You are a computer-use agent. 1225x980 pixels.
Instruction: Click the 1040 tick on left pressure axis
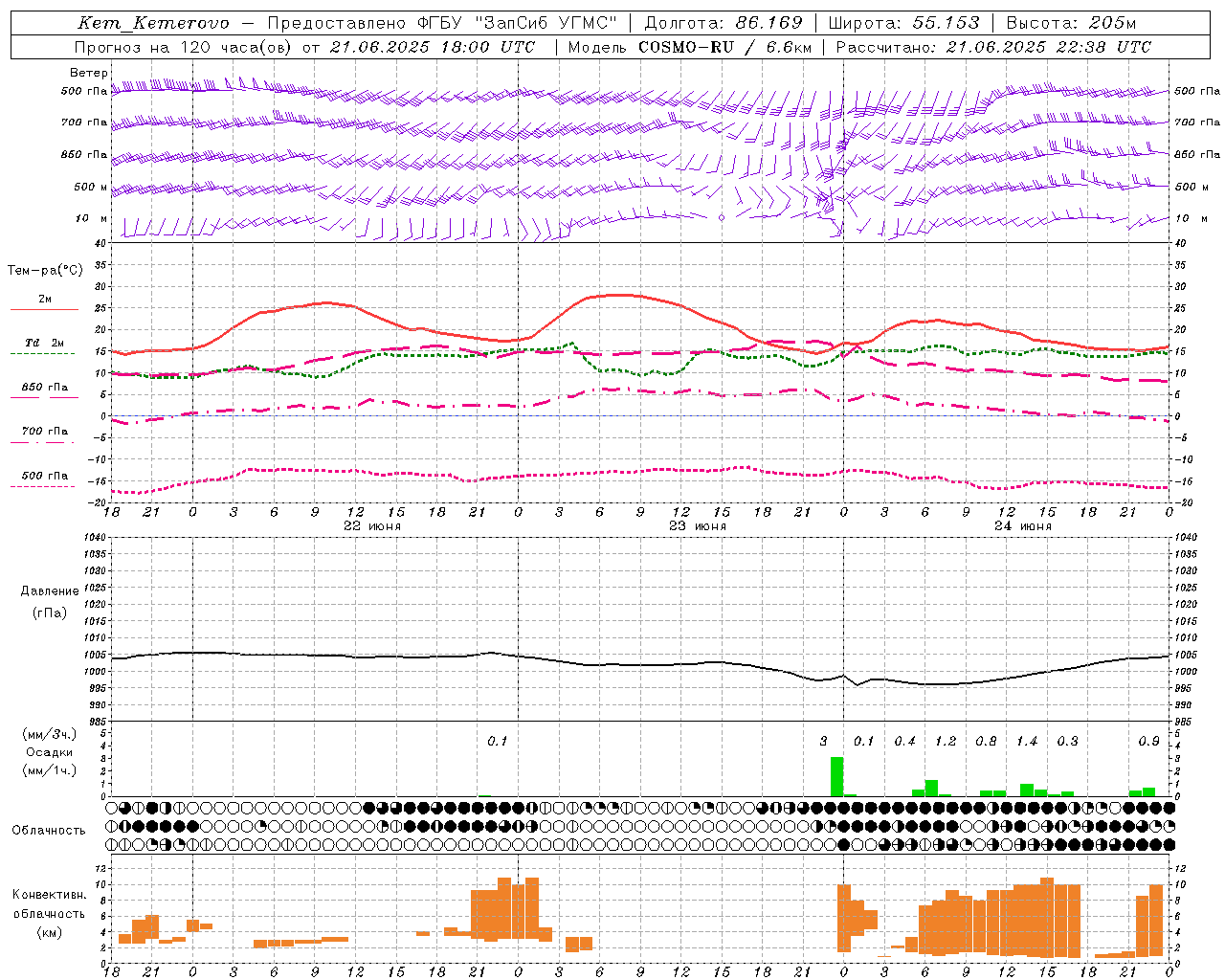pos(97,538)
